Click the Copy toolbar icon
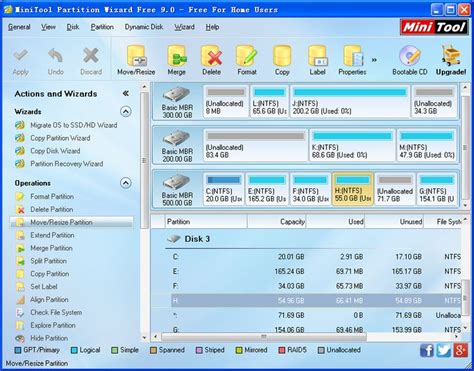The height and width of the screenshot is (371, 474). point(282,56)
